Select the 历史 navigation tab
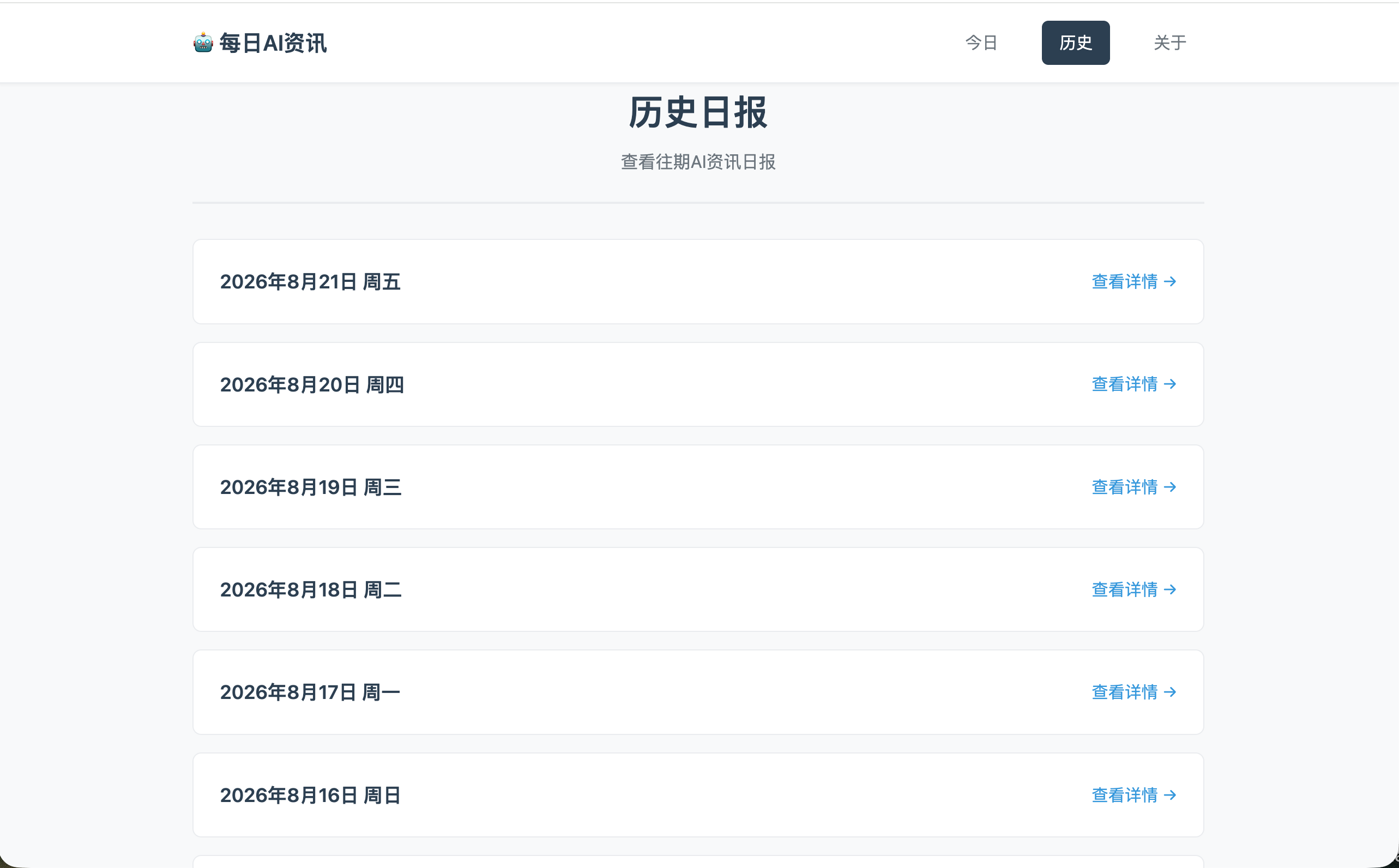The width and height of the screenshot is (1399, 868). point(1075,43)
